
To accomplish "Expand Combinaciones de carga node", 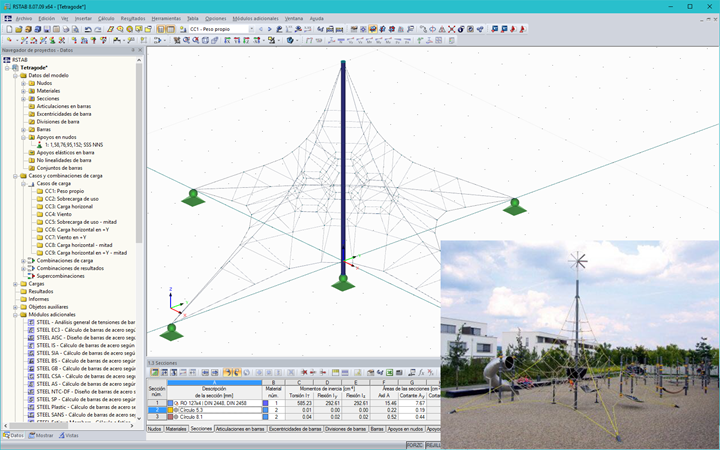I will (x=23, y=260).
